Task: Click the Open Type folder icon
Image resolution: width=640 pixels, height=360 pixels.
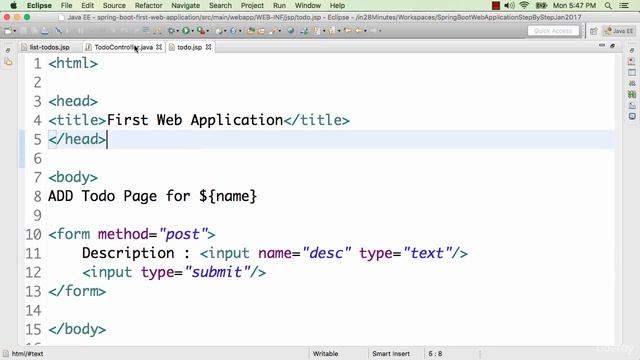Action: click(x=251, y=31)
